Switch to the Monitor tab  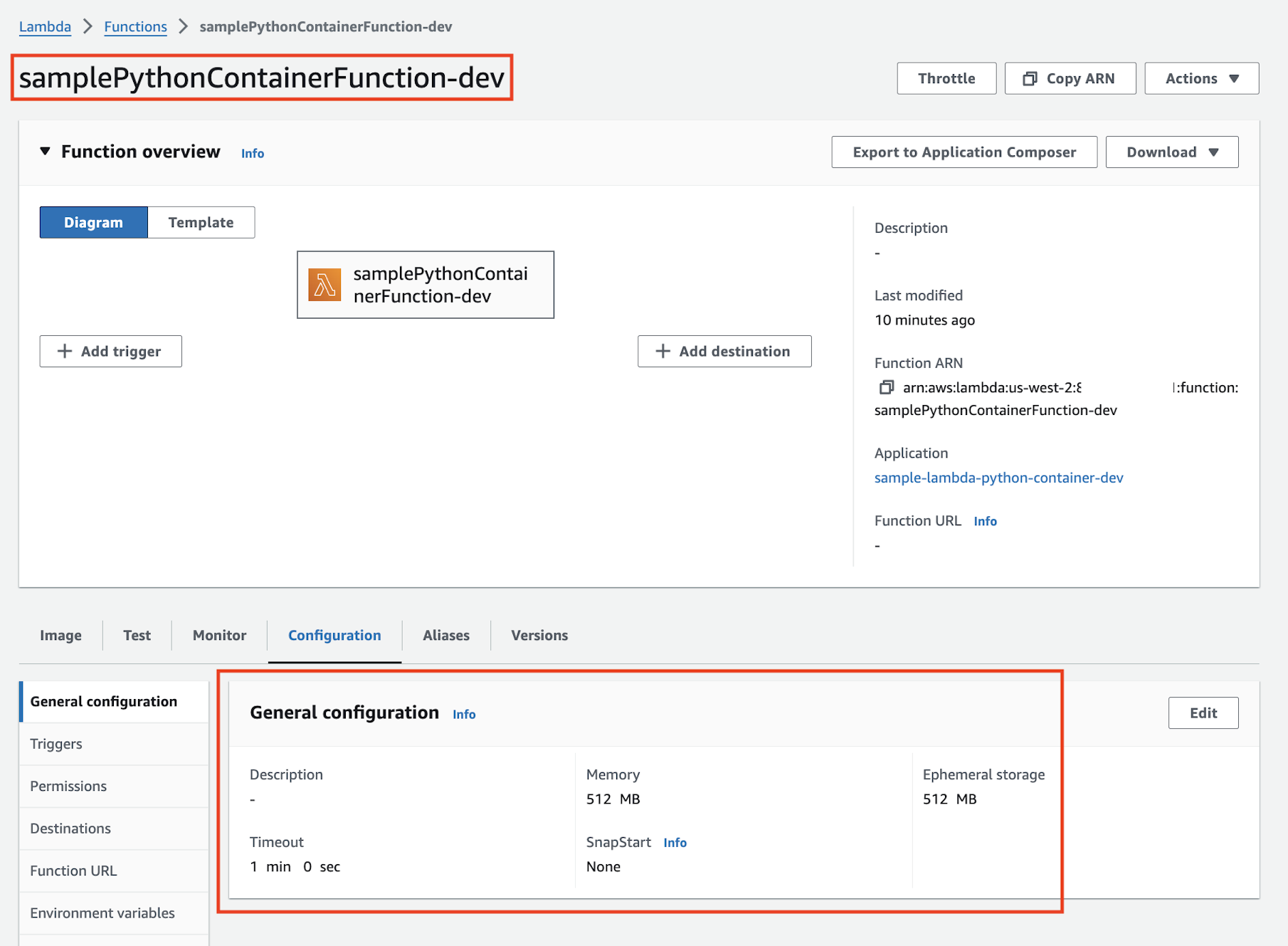[218, 635]
